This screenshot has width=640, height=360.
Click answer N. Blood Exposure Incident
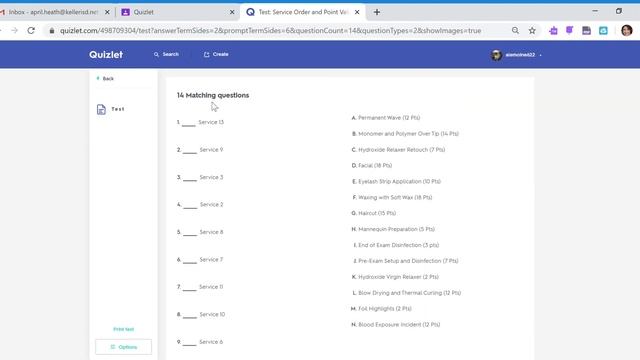tap(396, 324)
